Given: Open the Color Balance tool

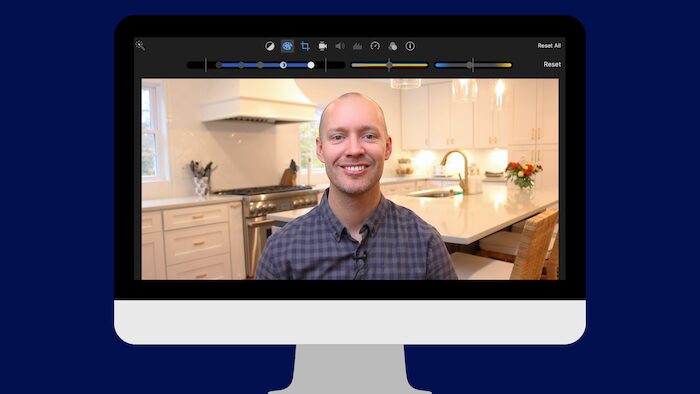Looking at the screenshot, I should 270,46.
